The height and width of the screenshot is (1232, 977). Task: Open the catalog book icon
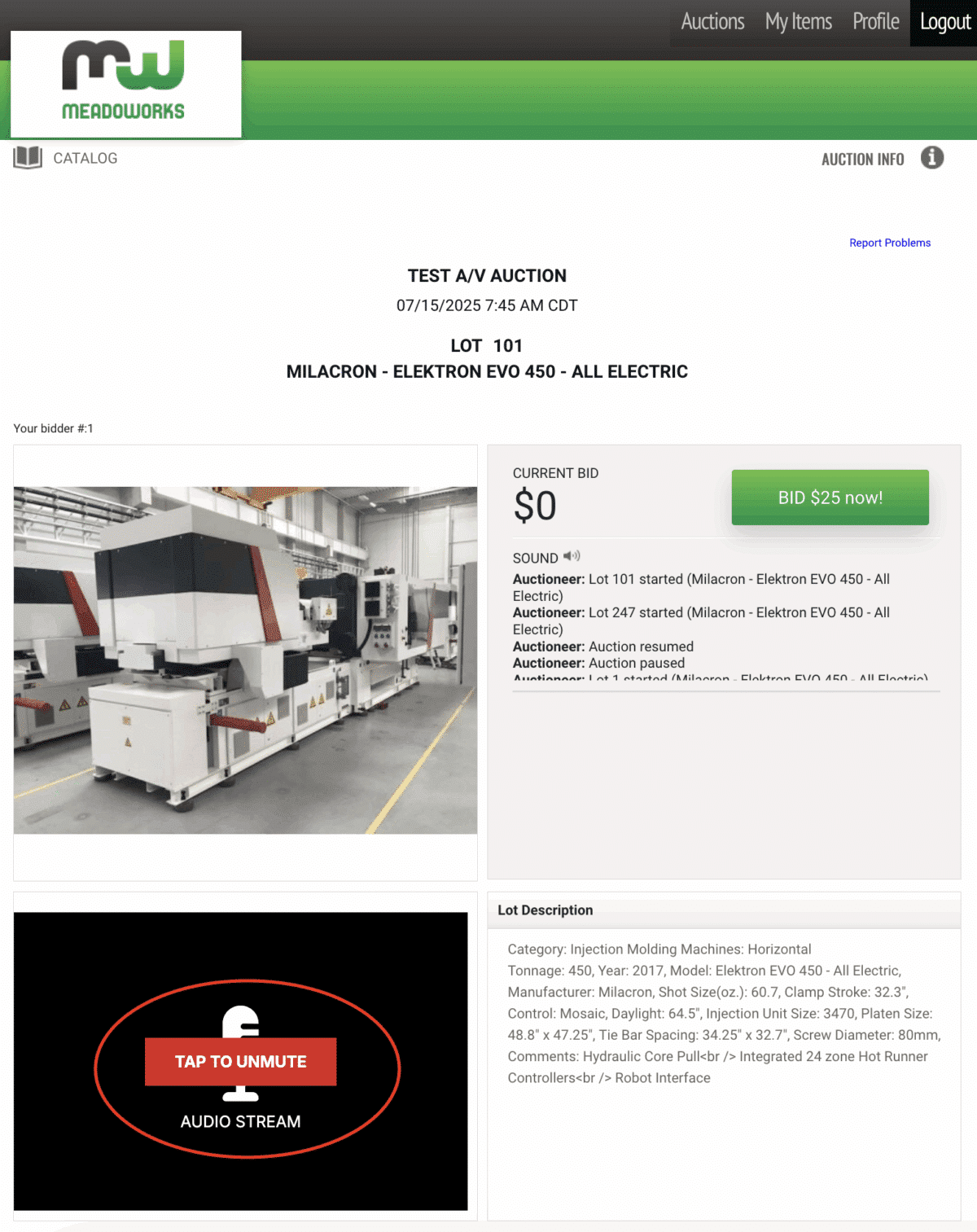click(28, 158)
